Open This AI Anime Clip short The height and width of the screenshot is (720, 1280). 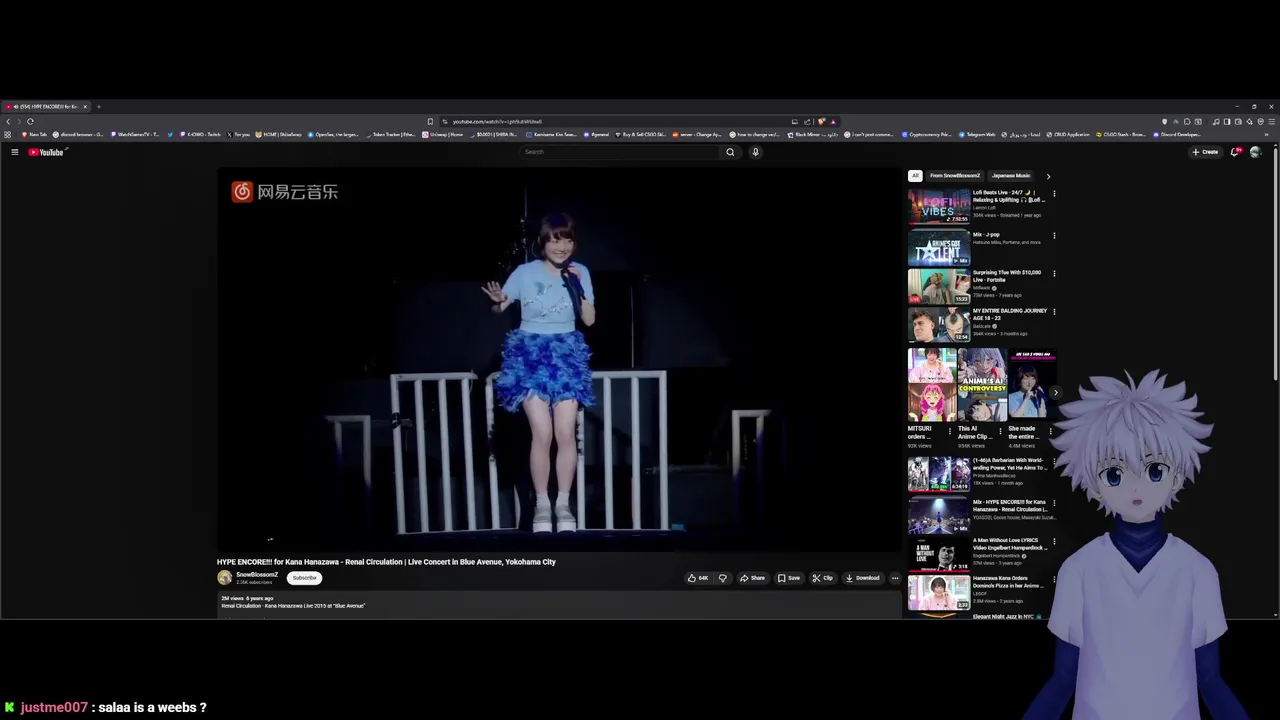(982, 385)
